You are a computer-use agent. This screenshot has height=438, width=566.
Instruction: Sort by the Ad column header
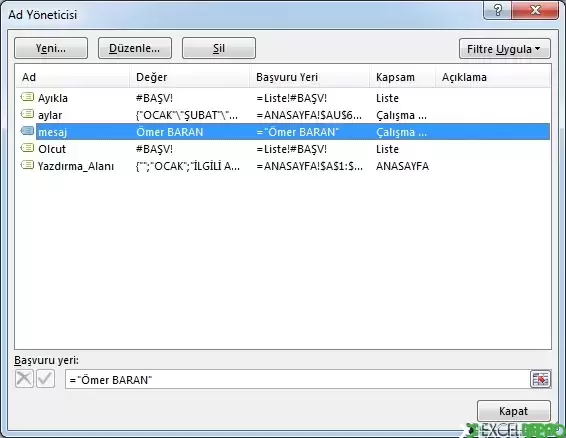(x=73, y=77)
